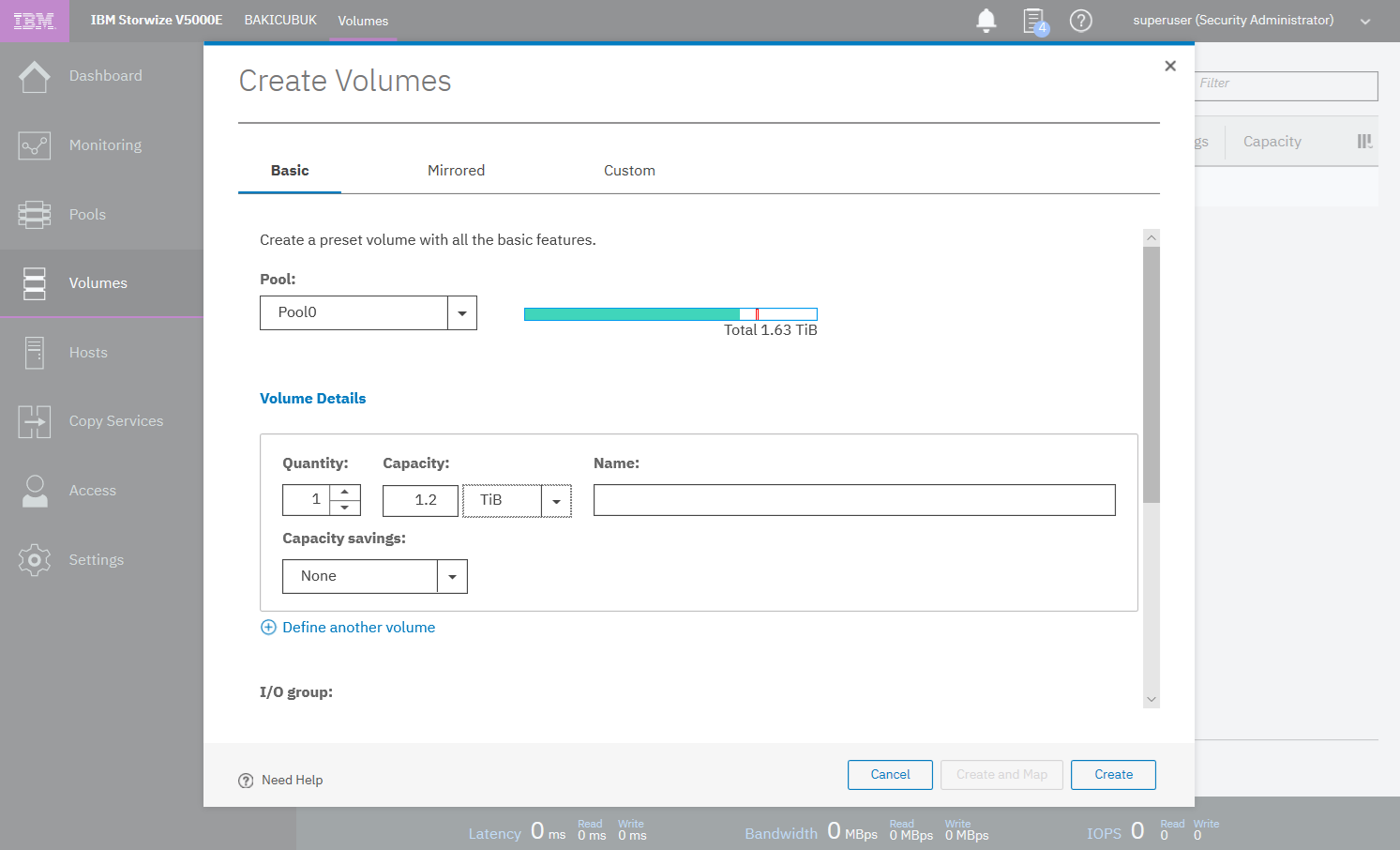Image resolution: width=1400 pixels, height=850 pixels.
Task: Click the scrollbar up arrow
Action: pyautogui.click(x=1152, y=238)
